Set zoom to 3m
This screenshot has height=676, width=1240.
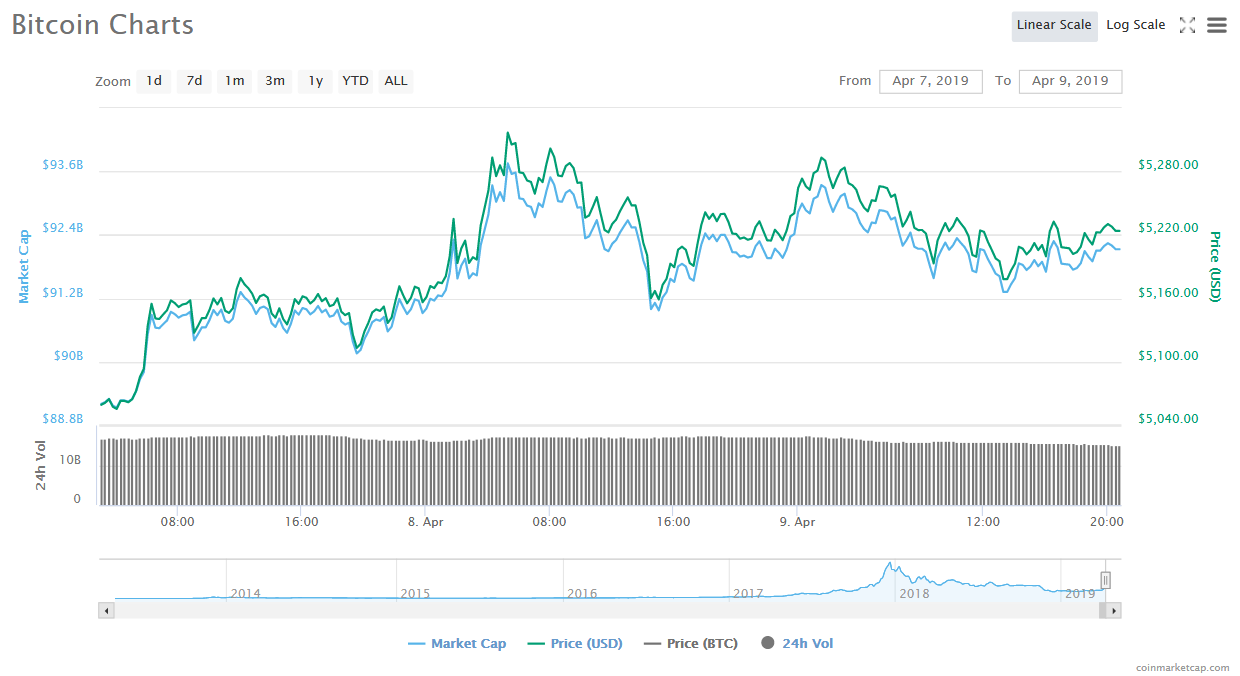tap(275, 81)
